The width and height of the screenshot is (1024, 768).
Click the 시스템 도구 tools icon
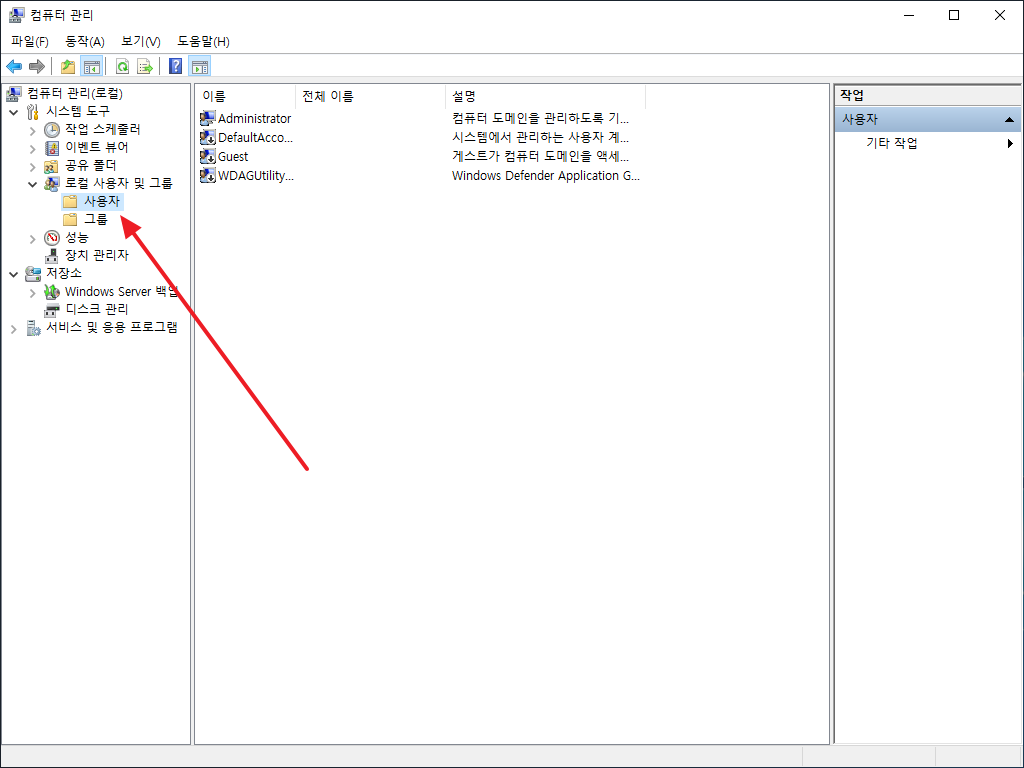33,112
